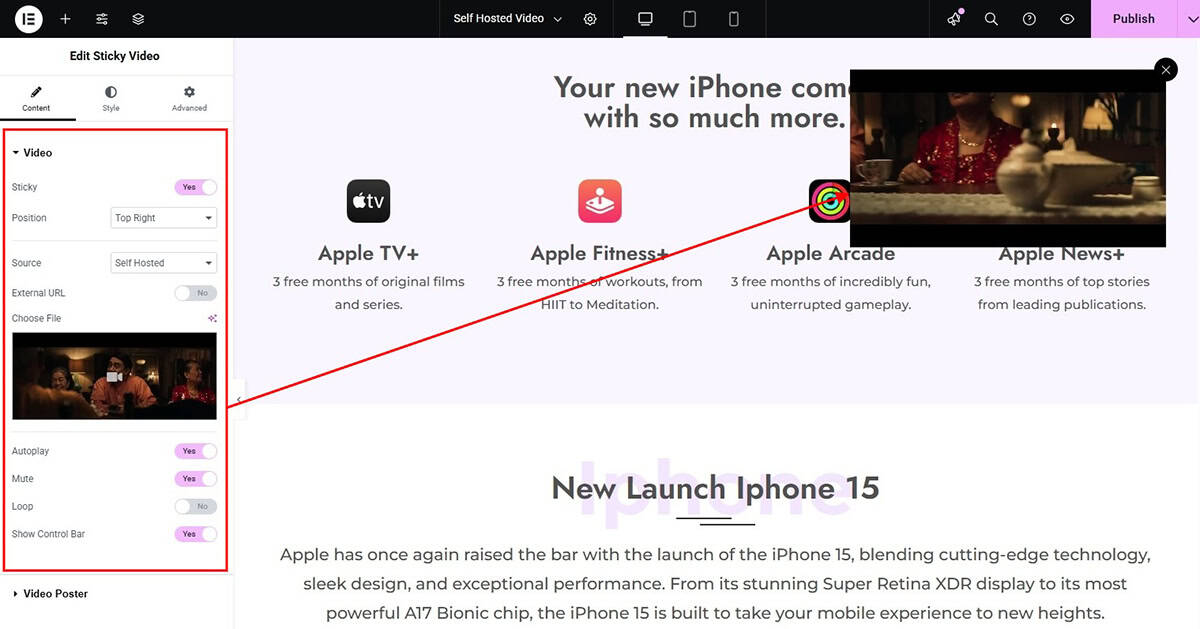
Task: Open site settings sliders icon
Action: tap(102, 19)
